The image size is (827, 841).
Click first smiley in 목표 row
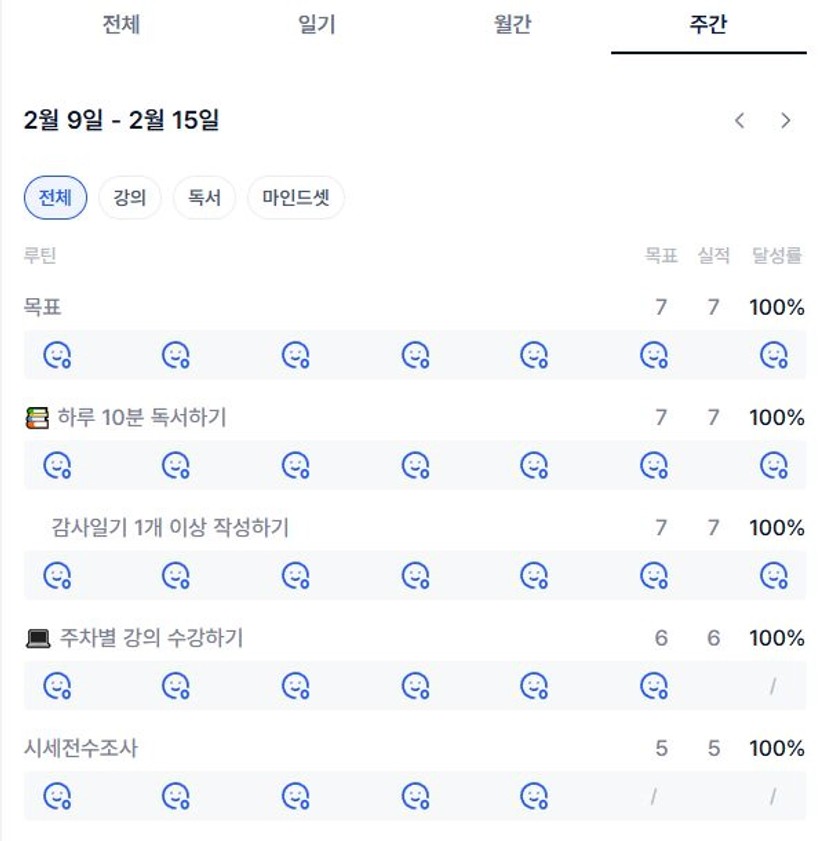click(57, 355)
